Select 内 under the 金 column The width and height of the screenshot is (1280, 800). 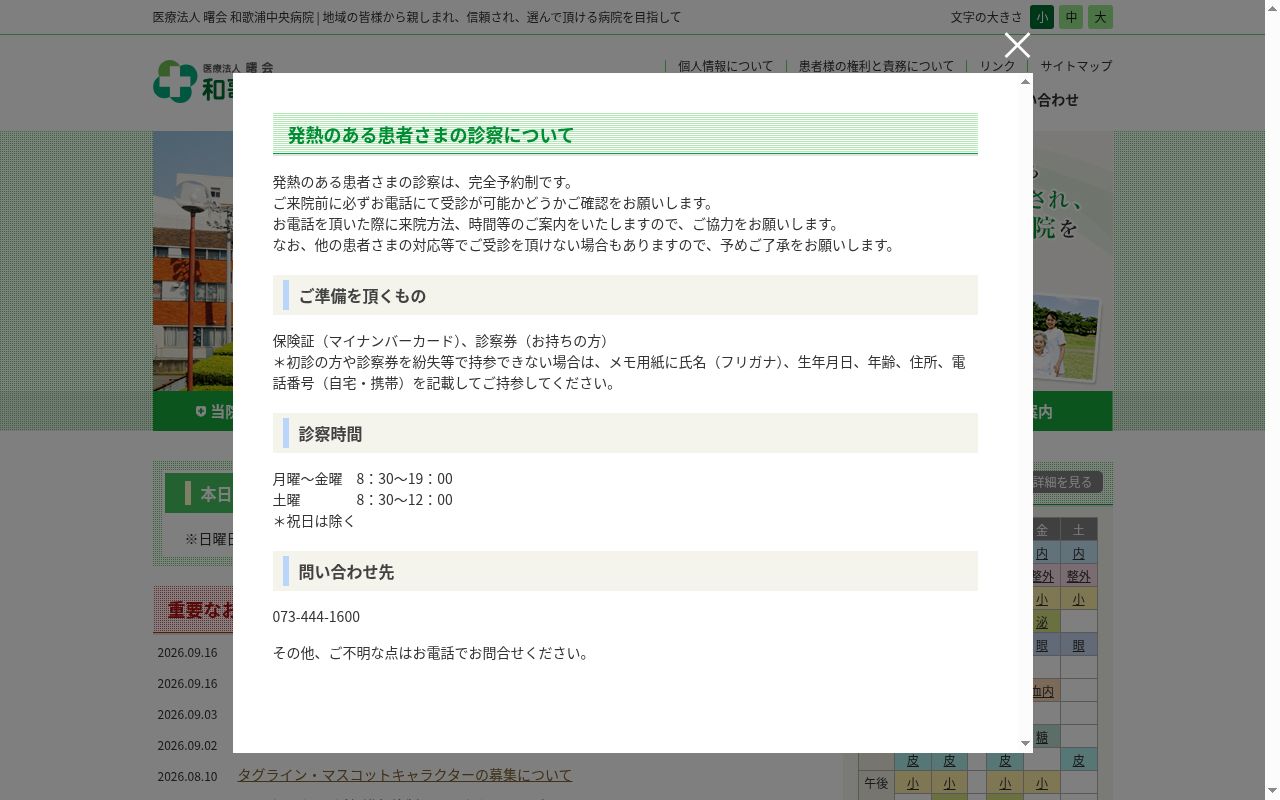pyautogui.click(x=1042, y=553)
